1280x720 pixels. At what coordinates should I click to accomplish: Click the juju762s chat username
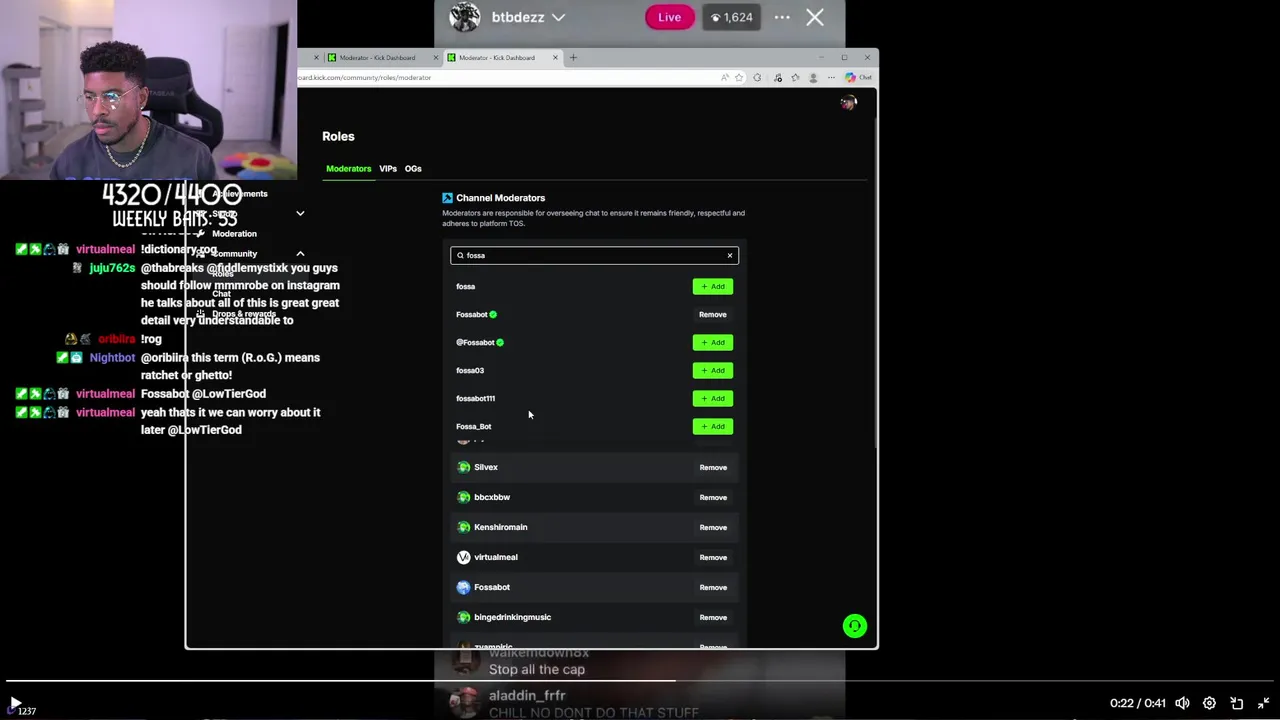pos(112,268)
